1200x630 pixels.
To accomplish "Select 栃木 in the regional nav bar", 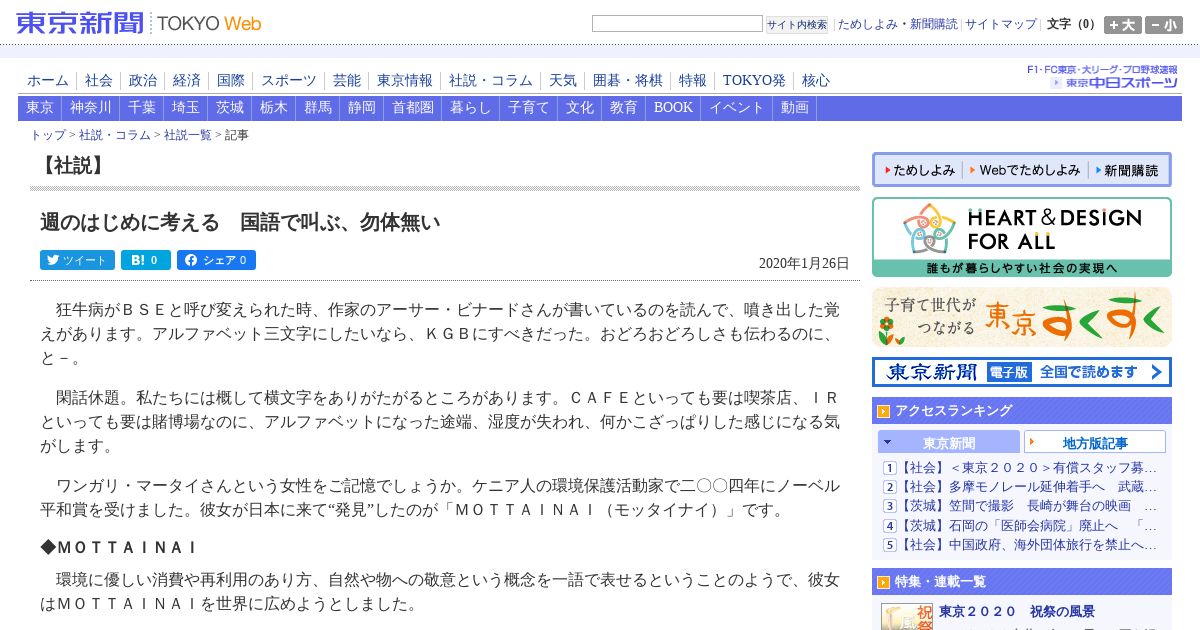I will point(274,108).
